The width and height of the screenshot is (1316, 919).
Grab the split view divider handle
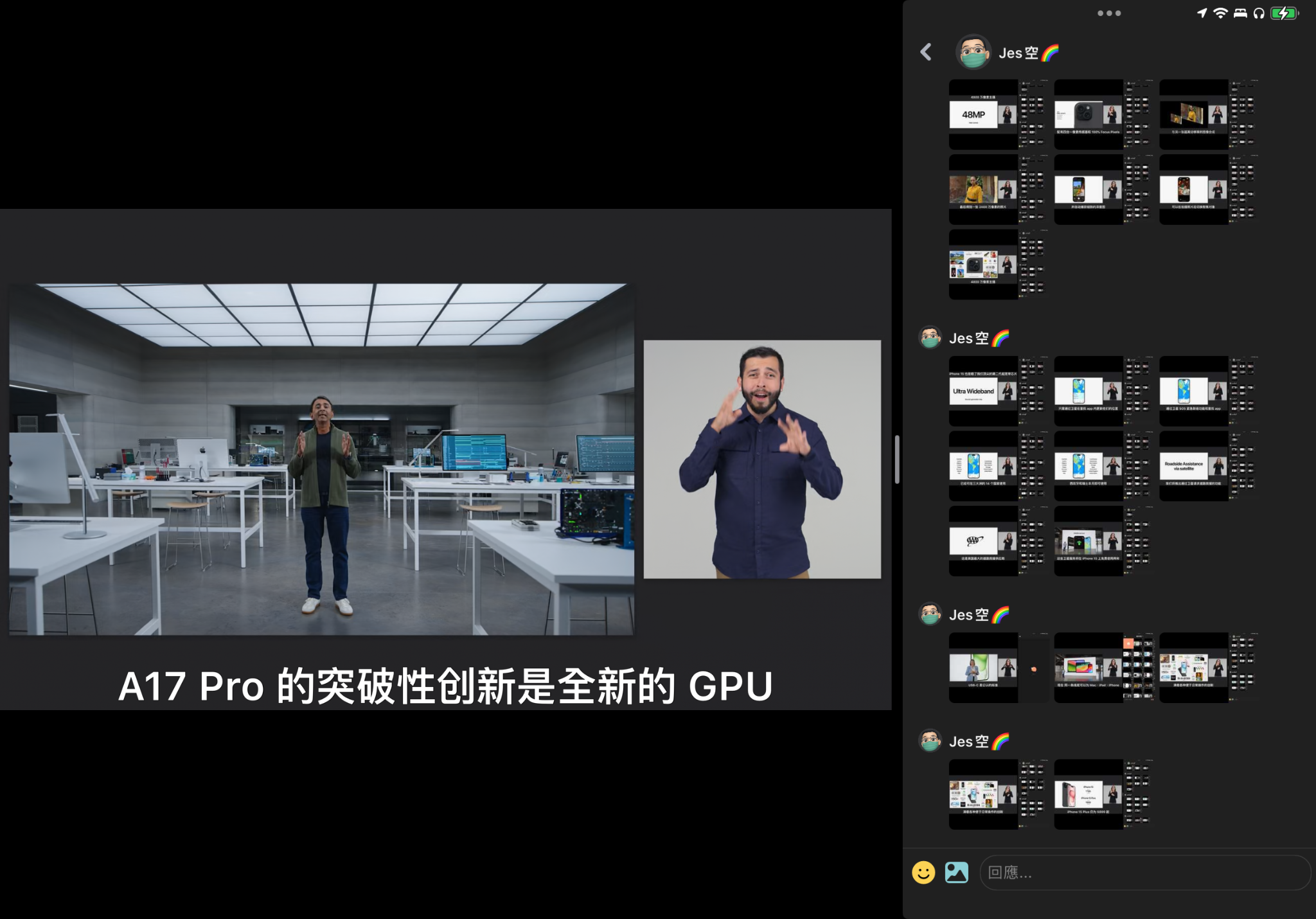tap(897, 459)
